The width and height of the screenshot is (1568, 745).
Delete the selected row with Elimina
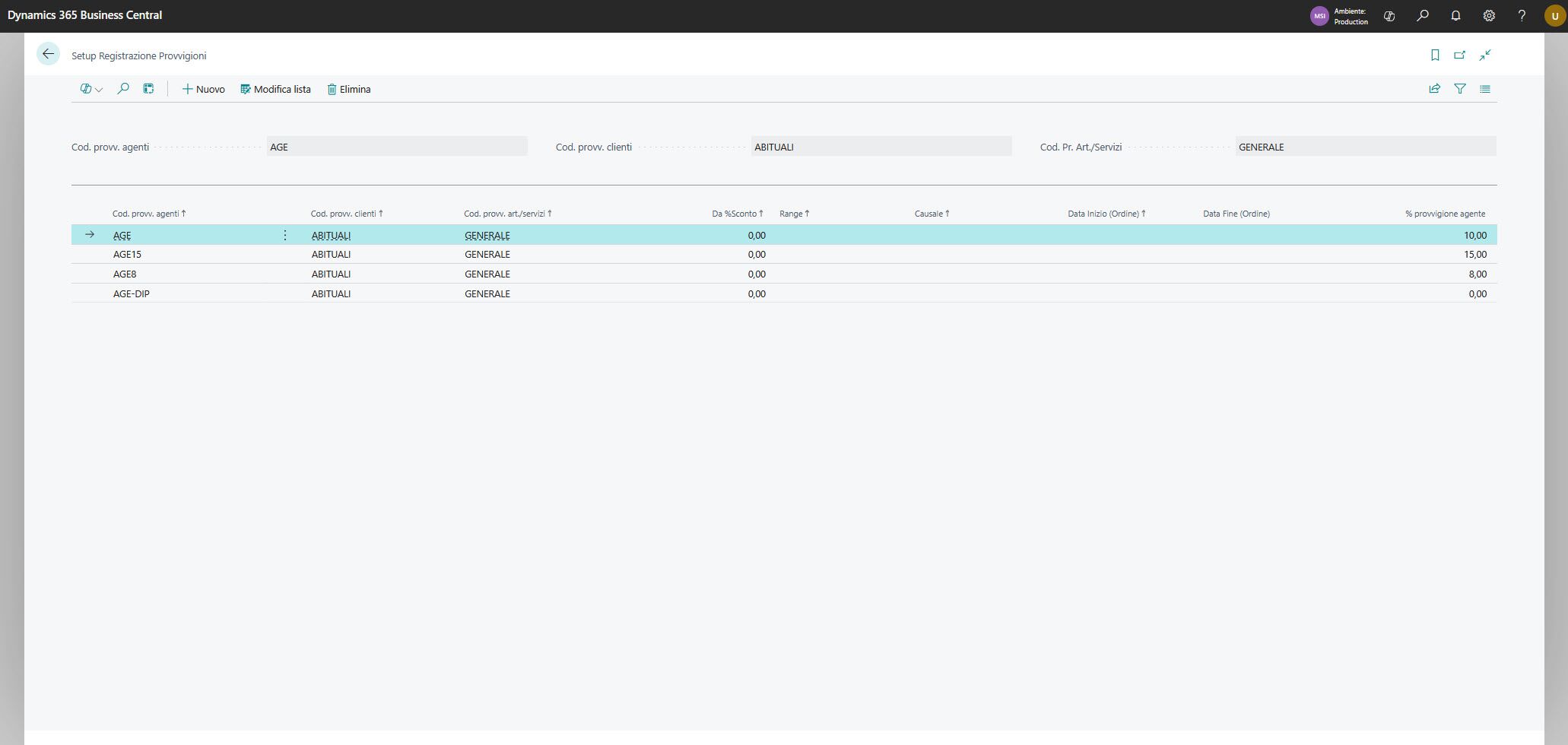(349, 89)
